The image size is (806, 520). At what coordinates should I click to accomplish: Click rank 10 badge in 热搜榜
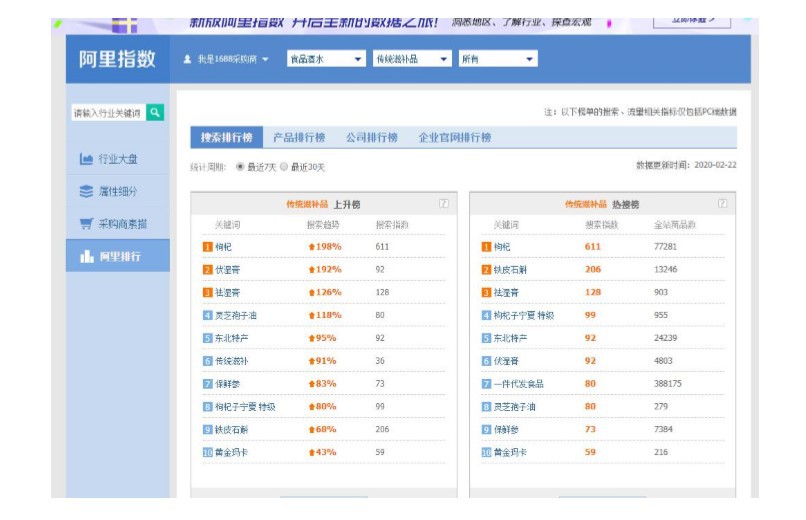click(x=486, y=453)
